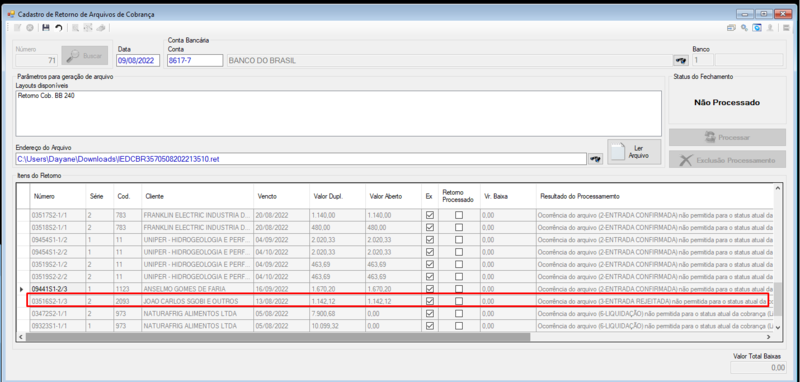This screenshot has width=800, height=382.
Task: Toggle the Ex checkbox in row 09323S1-1/1
Action: 430,326
